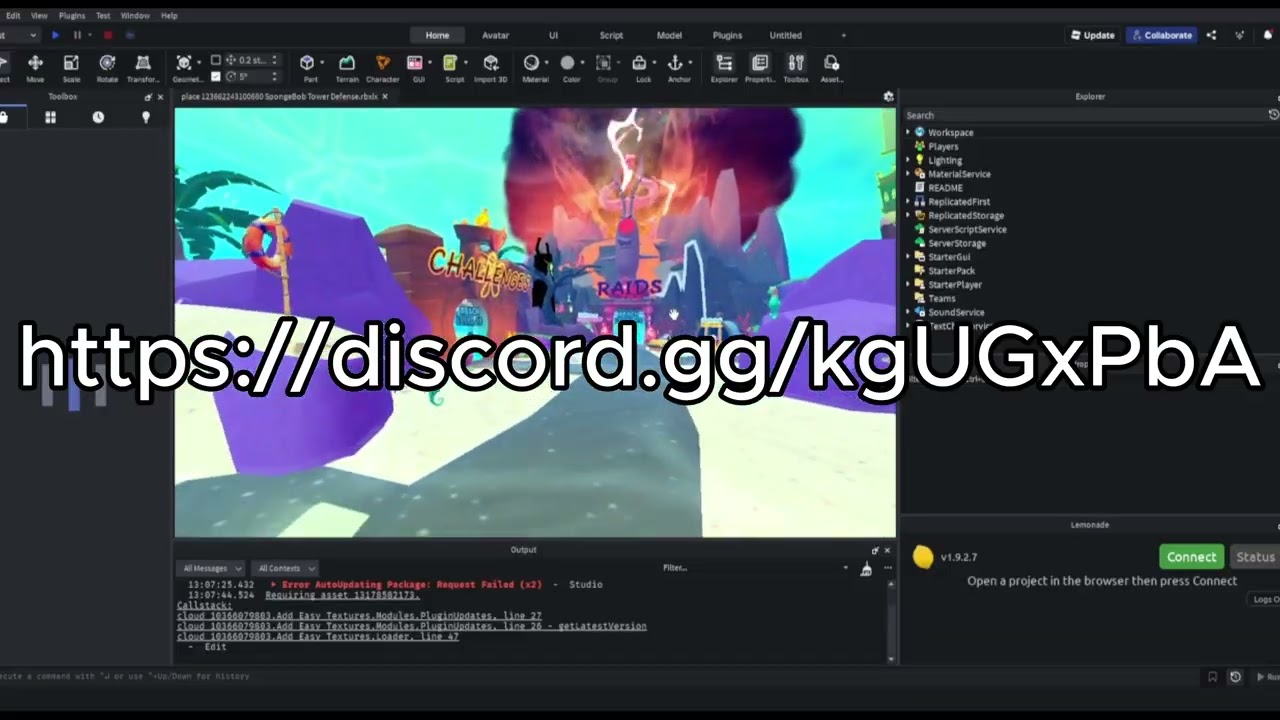The height and width of the screenshot is (720, 1280).
Task: Click the share icon next to Collaborate
Action: coord(1211,35)
